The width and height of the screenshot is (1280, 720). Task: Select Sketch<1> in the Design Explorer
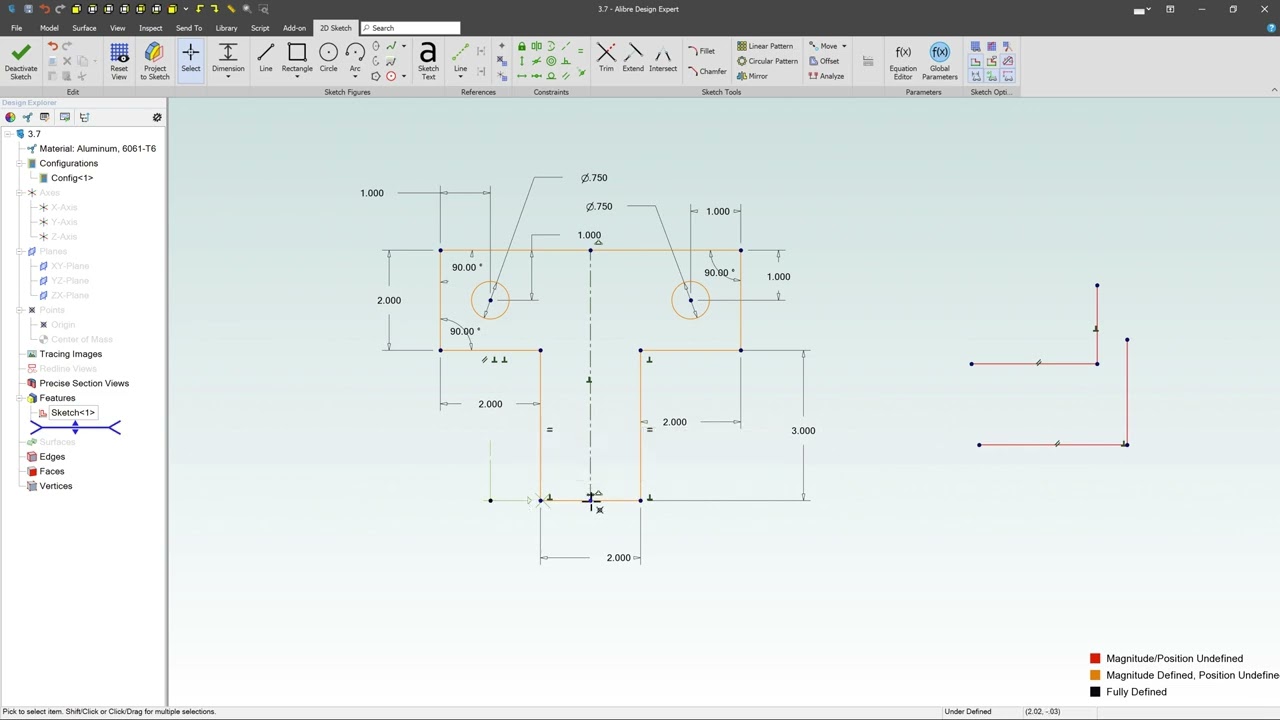pyautogui.click(x=73, y=413)
